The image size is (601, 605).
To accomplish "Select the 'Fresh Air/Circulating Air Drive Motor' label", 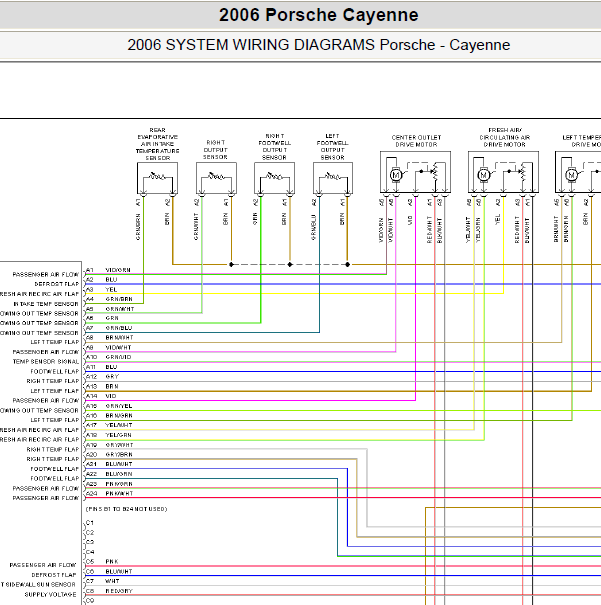I will 505,137.
